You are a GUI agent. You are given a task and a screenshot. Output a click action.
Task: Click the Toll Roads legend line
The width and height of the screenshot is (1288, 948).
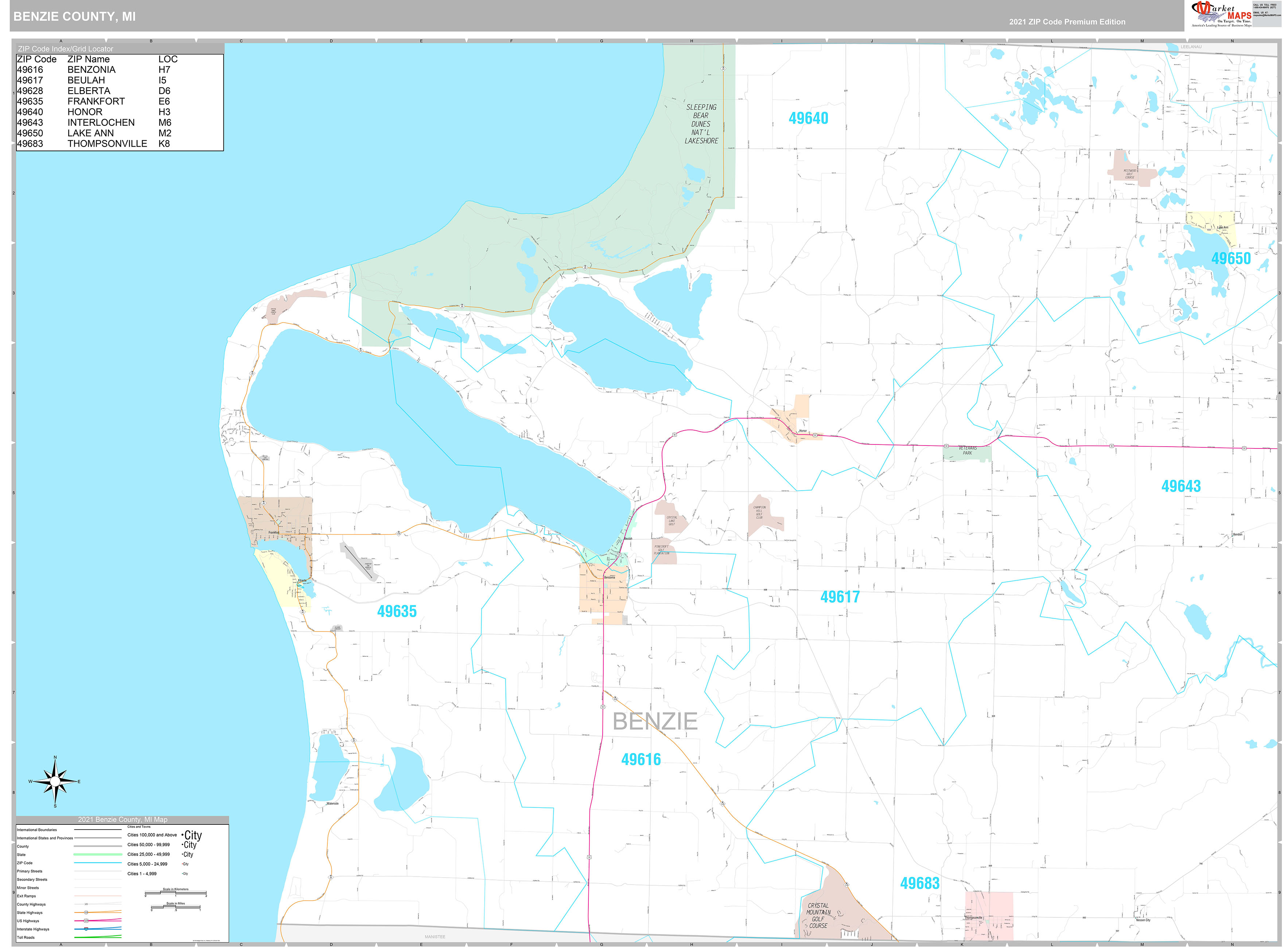(98, 937)
